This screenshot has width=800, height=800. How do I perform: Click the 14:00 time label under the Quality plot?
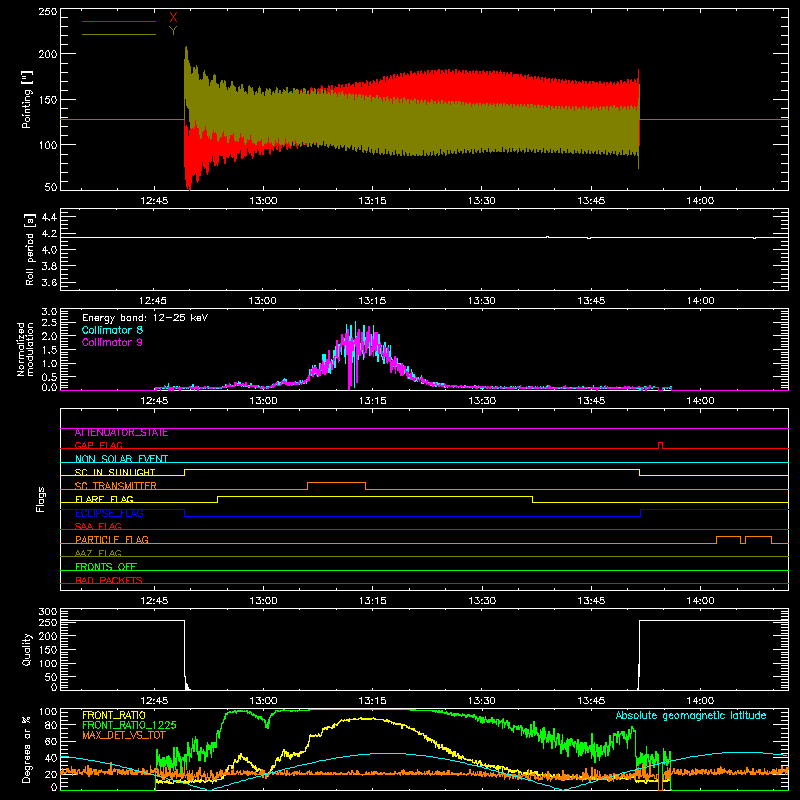(x=700, y=701)
